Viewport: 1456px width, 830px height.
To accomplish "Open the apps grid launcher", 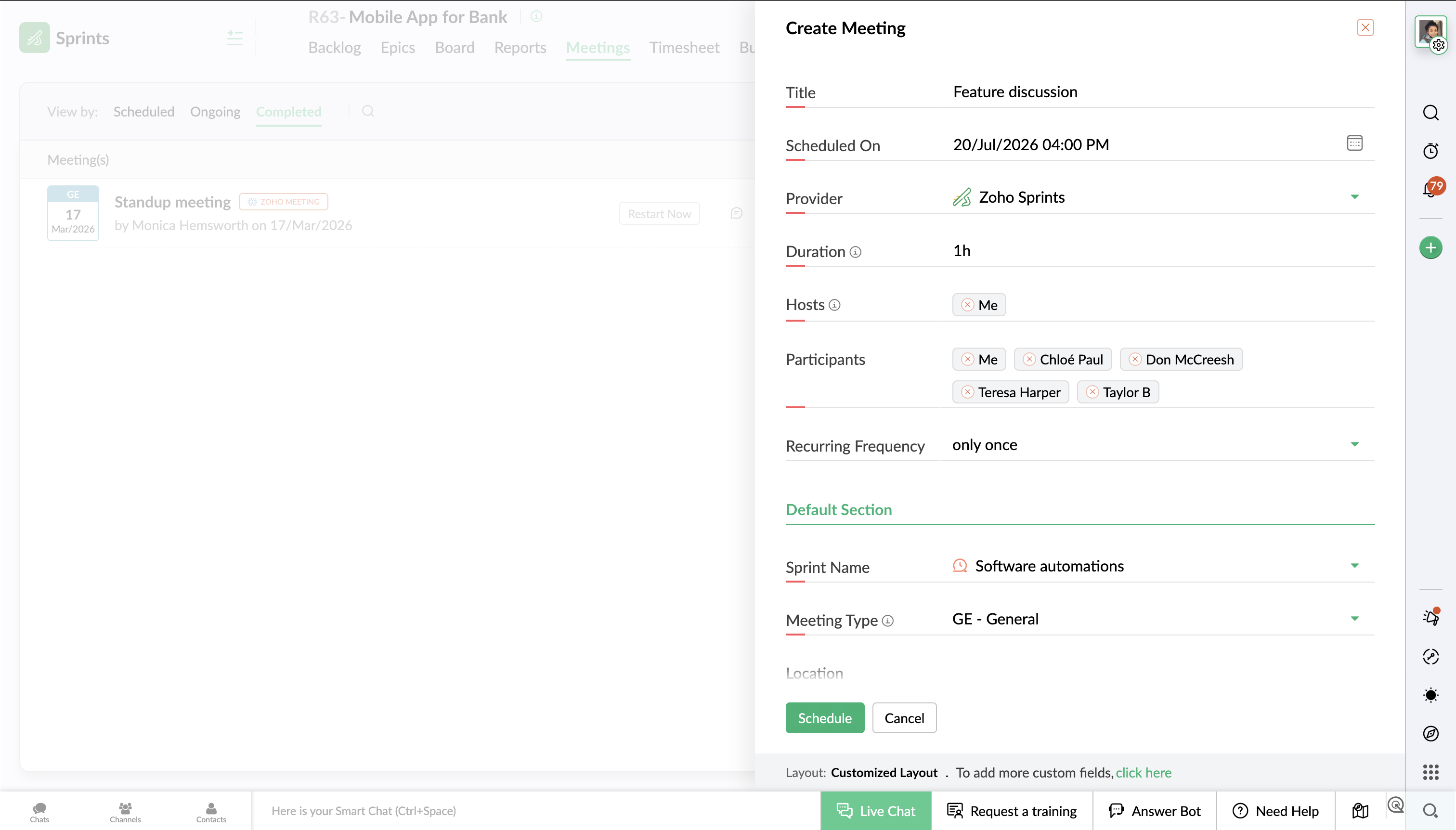I will [x=1430, y=772].
